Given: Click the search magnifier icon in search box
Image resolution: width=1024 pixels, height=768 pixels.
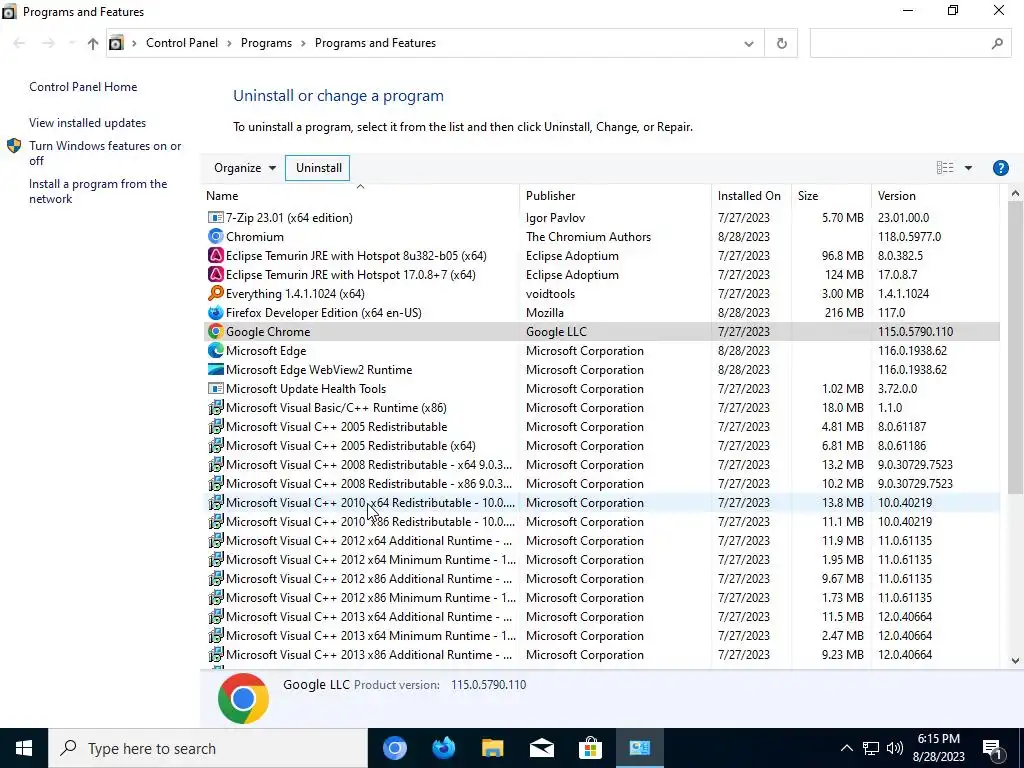Looking at the screenshot, I should point(997,43).
